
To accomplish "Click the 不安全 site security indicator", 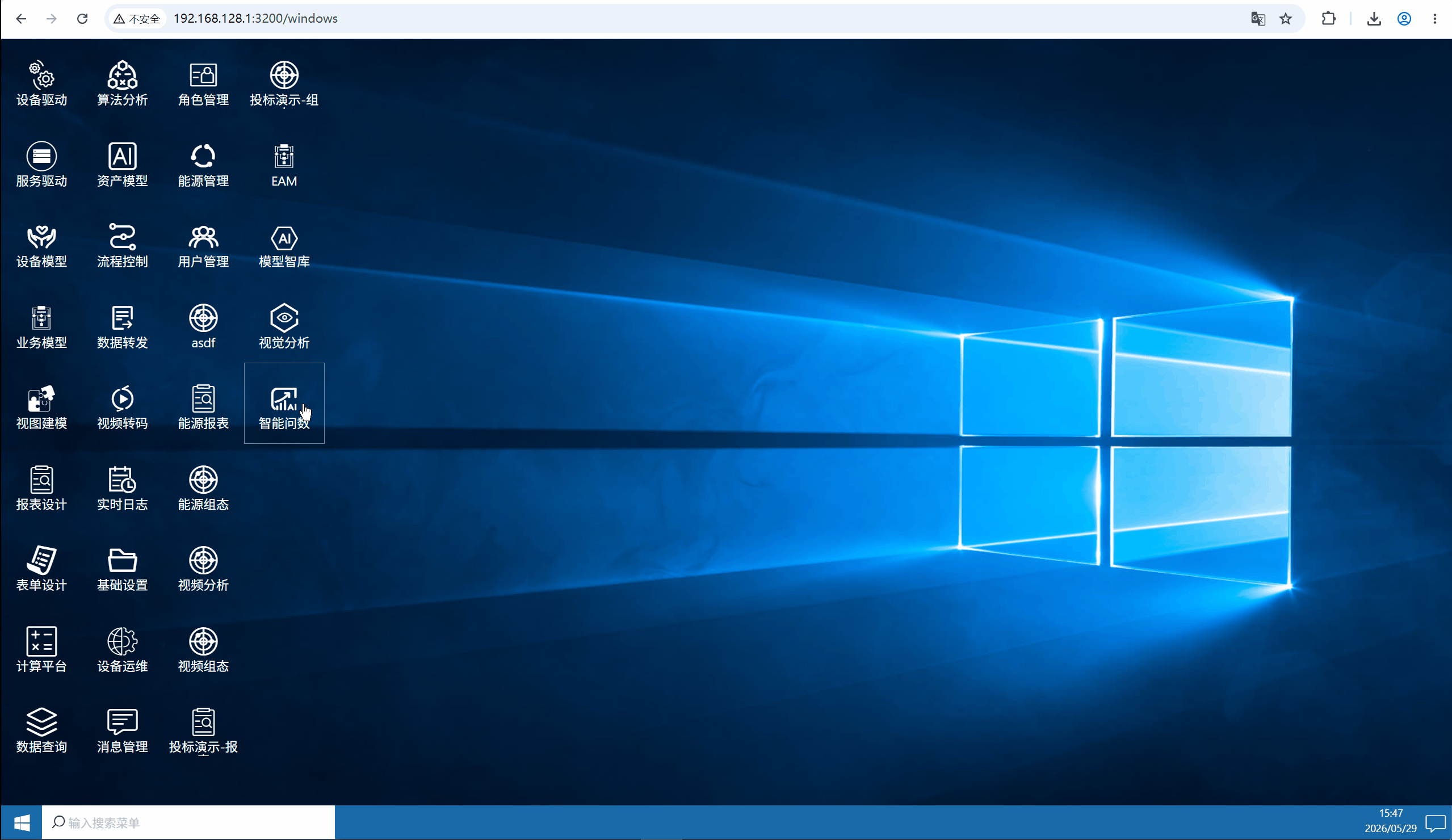I will click(137, 18).
